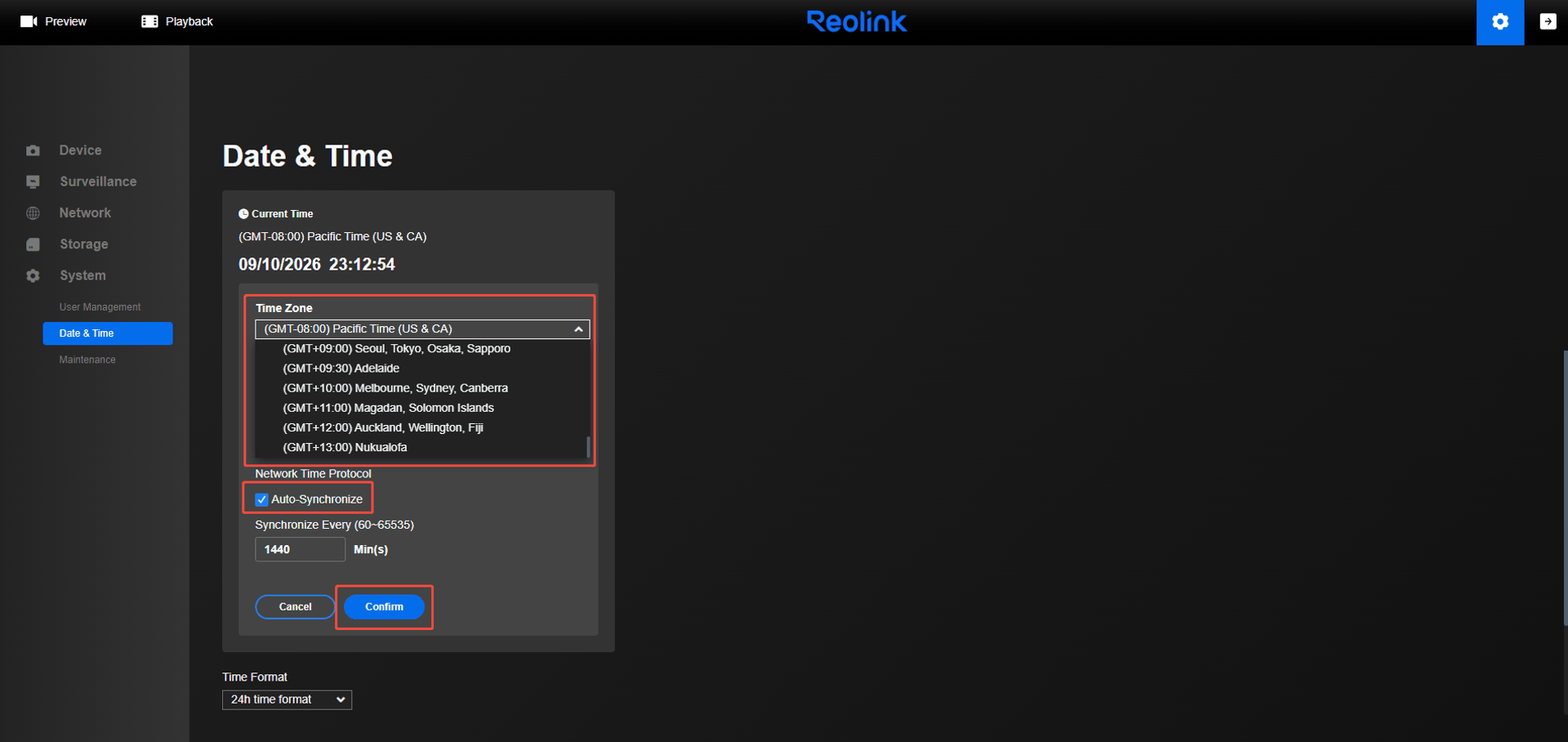Click the Current Time clock icon

click(x=243, y=214)
